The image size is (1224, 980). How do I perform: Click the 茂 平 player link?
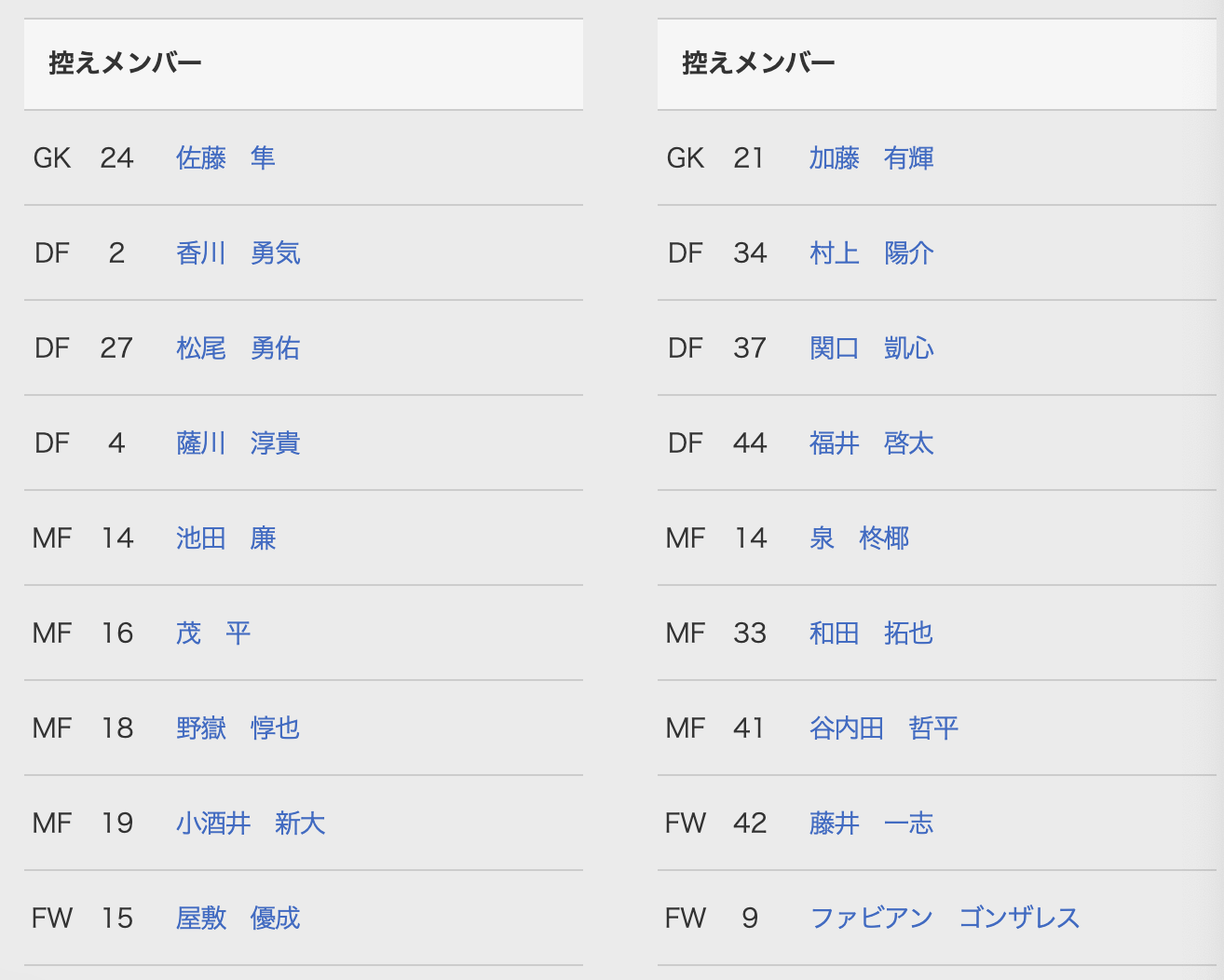[213, 633]
